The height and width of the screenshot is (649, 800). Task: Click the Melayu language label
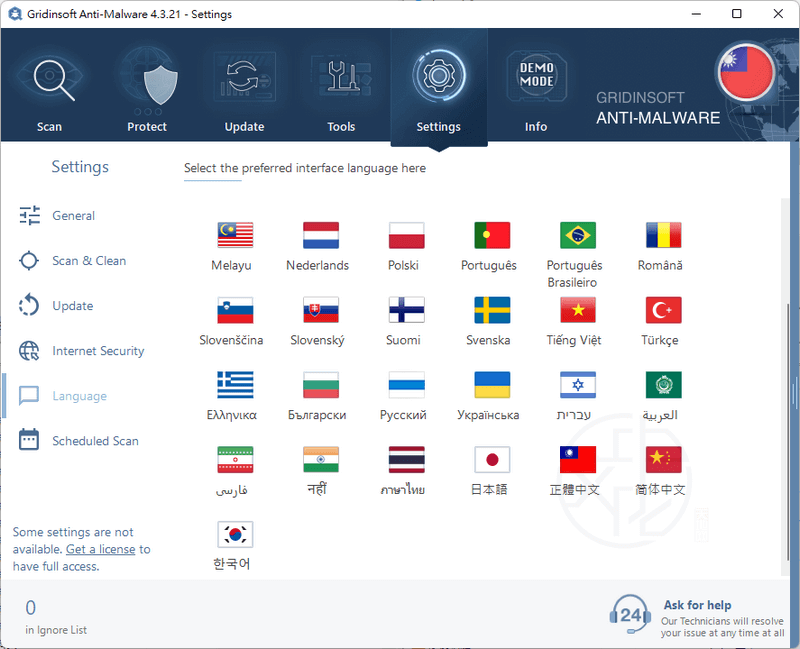(231, 265)
